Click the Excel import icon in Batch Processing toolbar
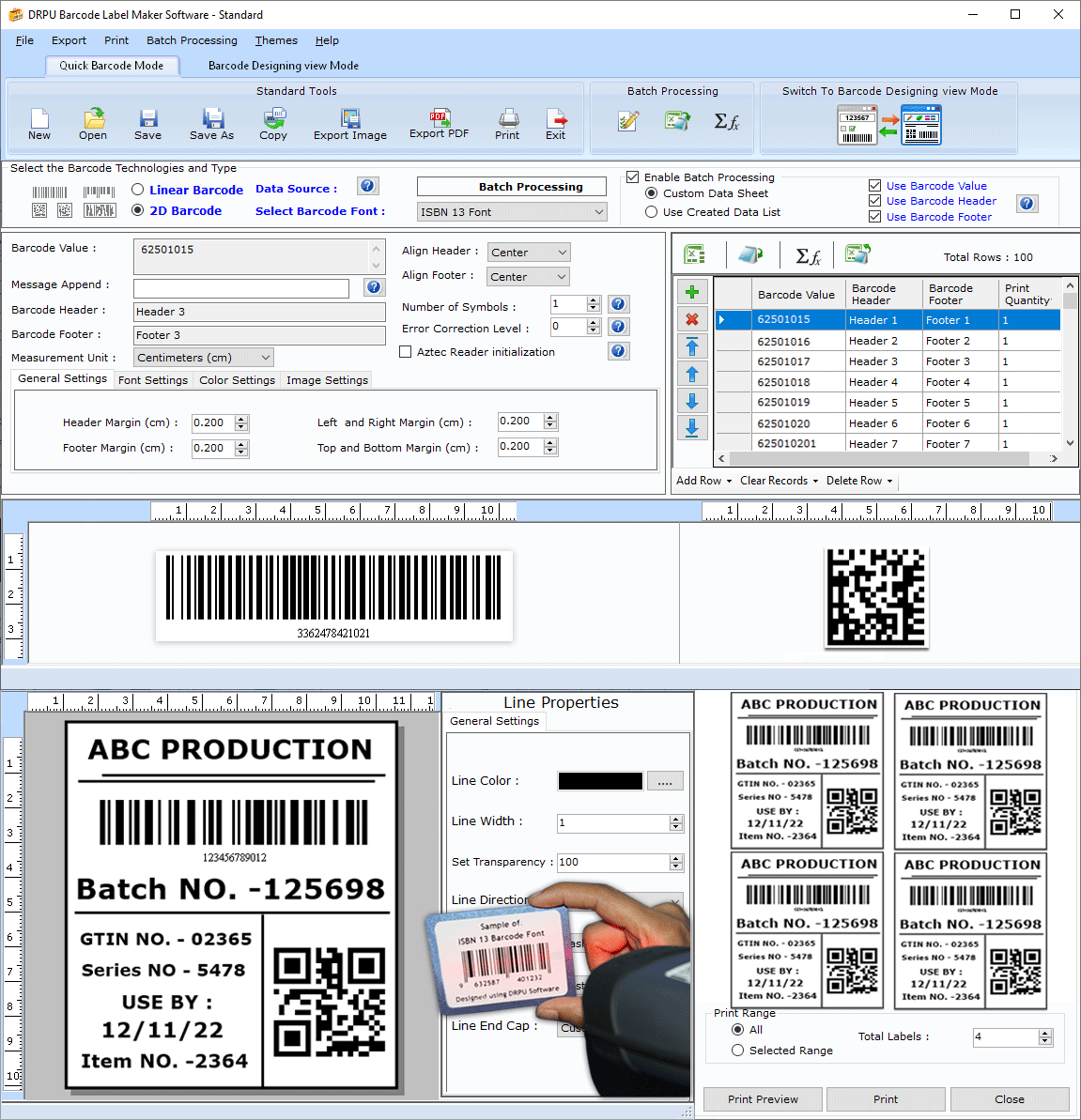The width and height of the screenshot is (1081, 1120). pyautogui.click(x=676, y=121)
